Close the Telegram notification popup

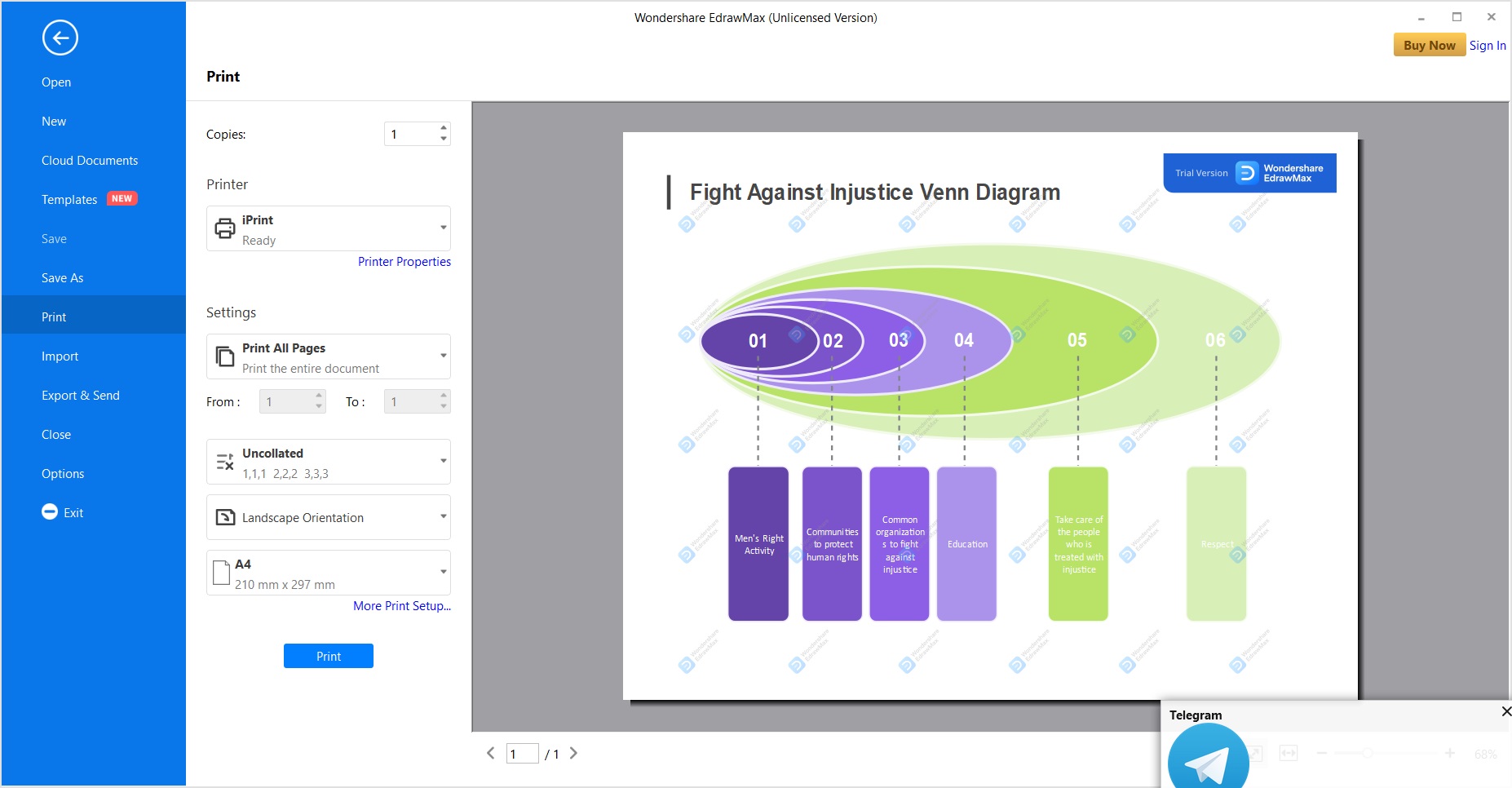1505,711
